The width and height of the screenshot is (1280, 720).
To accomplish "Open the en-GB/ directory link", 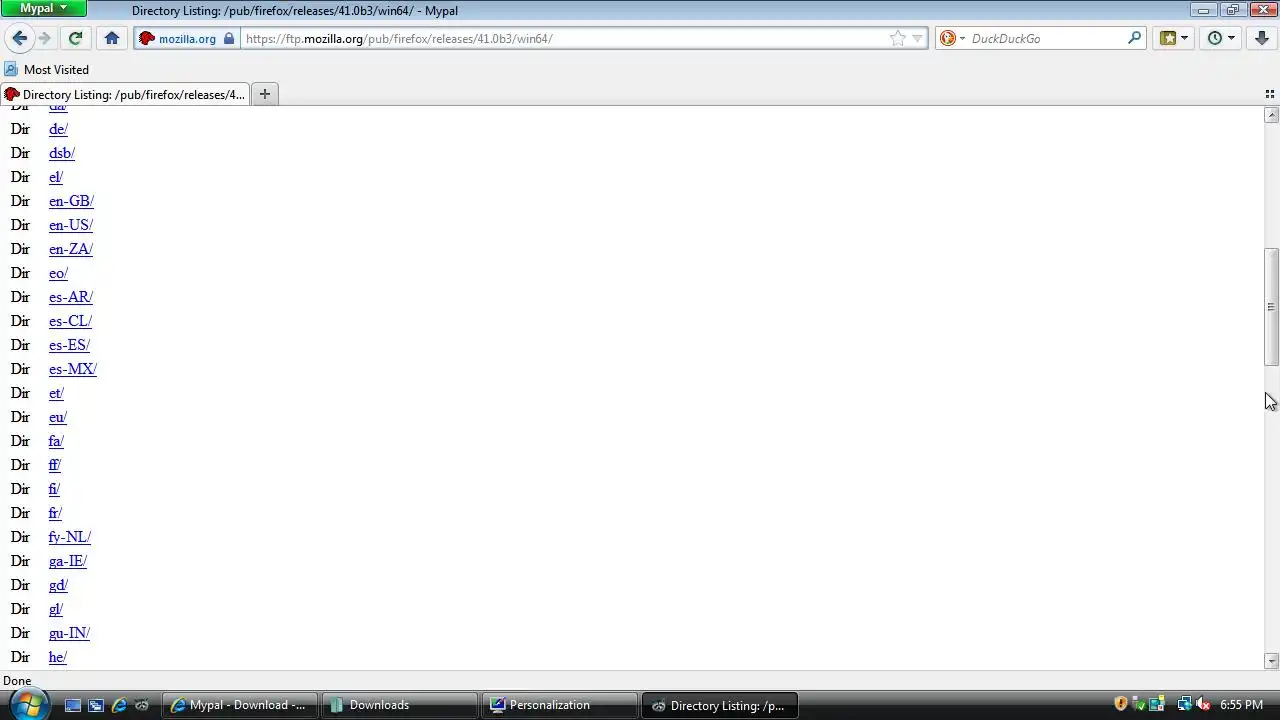I will tap(71, 201).
